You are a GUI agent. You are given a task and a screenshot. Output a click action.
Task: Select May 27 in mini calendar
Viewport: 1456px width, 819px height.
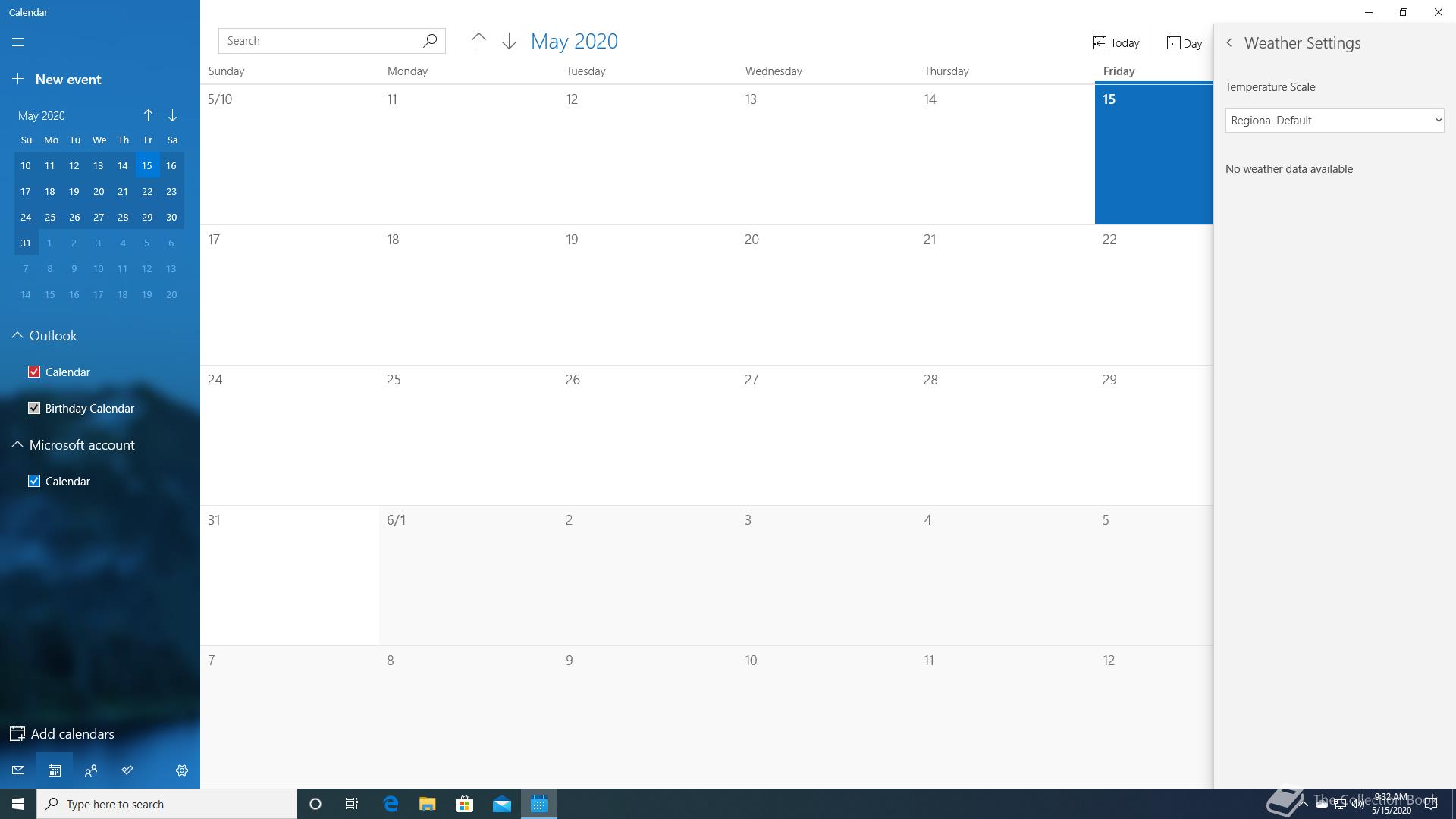point(99,217)
